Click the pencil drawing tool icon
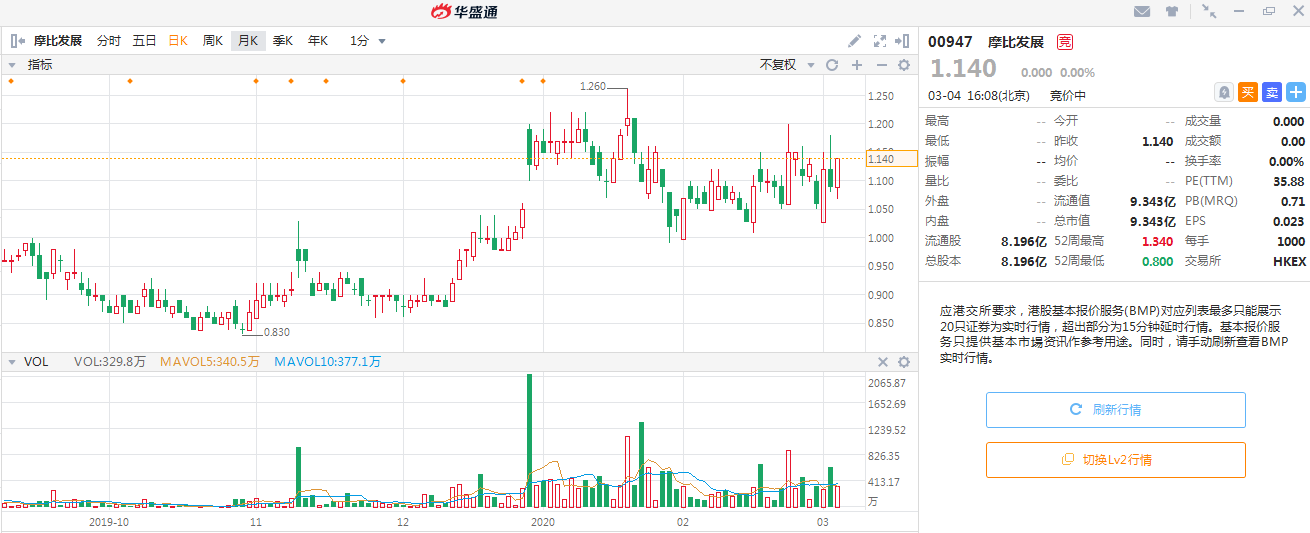Screen dimensions: 1310x533 (854, 41)
